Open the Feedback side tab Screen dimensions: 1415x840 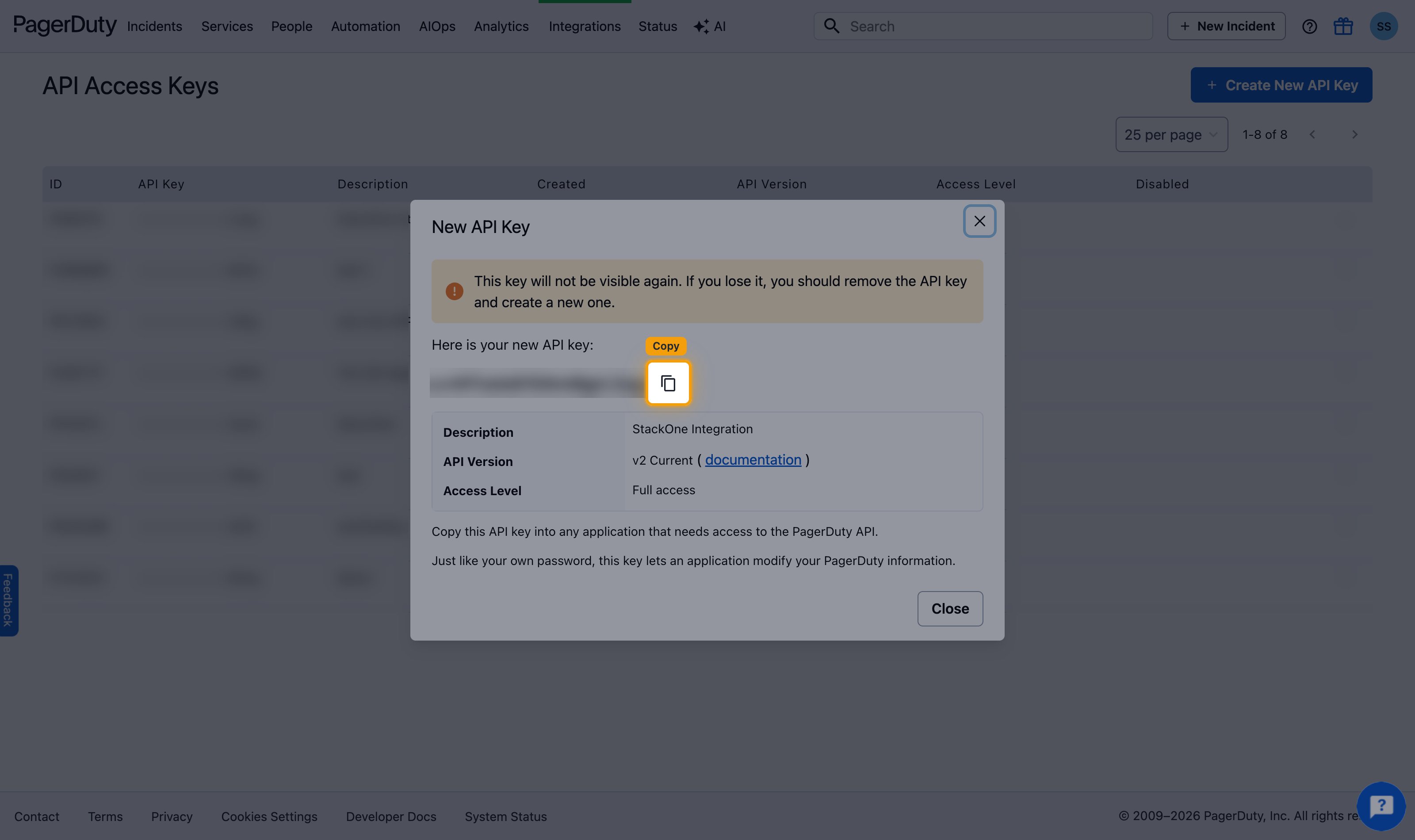[8, 600]
